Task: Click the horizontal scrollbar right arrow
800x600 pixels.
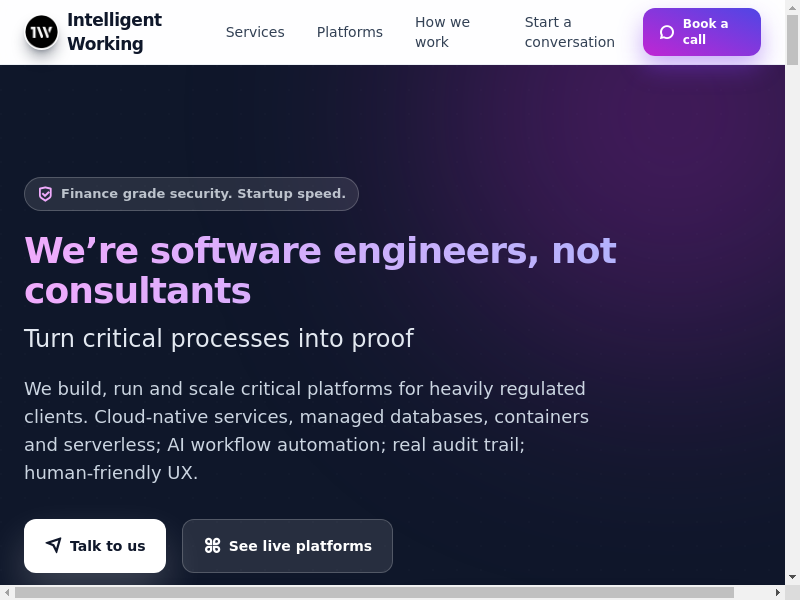Action: (x=778, y=593)
